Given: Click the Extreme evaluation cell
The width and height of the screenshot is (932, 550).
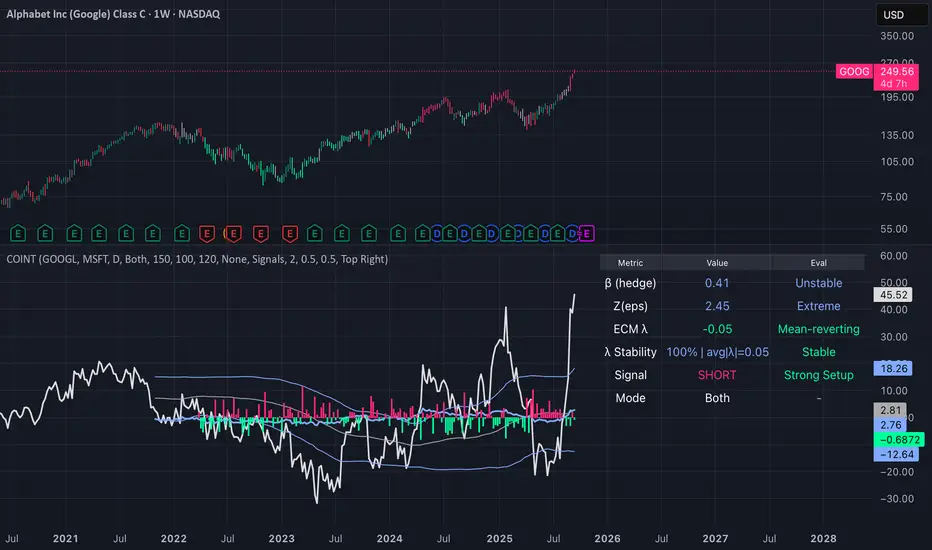Looking at the screenshot, I should 818,306.
